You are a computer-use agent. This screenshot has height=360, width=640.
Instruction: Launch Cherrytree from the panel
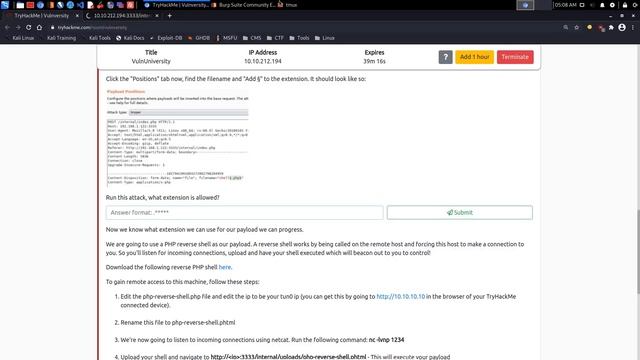100,5
